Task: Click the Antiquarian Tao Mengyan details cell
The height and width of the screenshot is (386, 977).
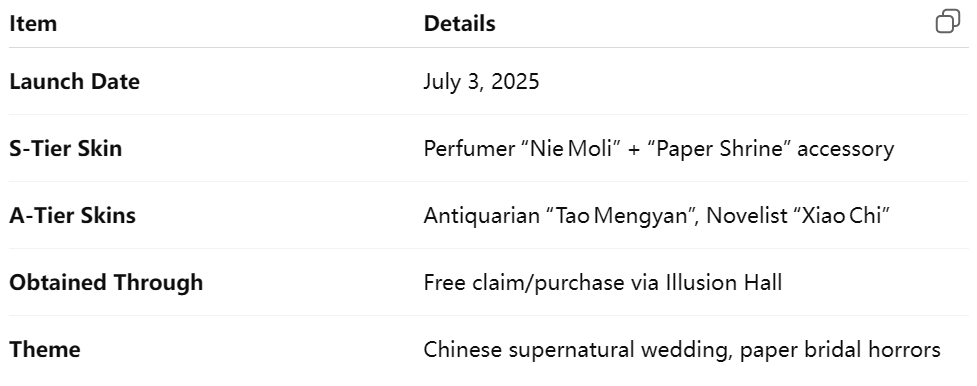Action: click(x=657, y=216)
